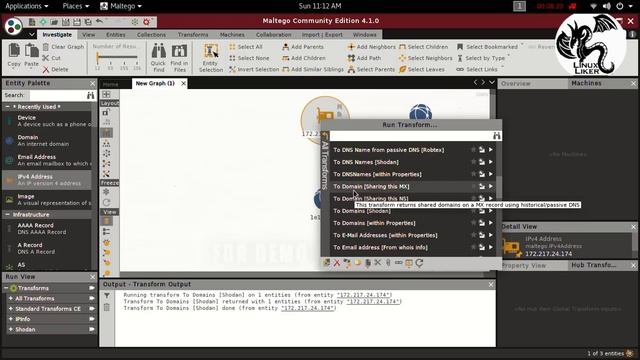640x360 pixels.
Task: Toggle favorite star for To E-Mail Addresses [within Properties]
Action: point(473,235)
